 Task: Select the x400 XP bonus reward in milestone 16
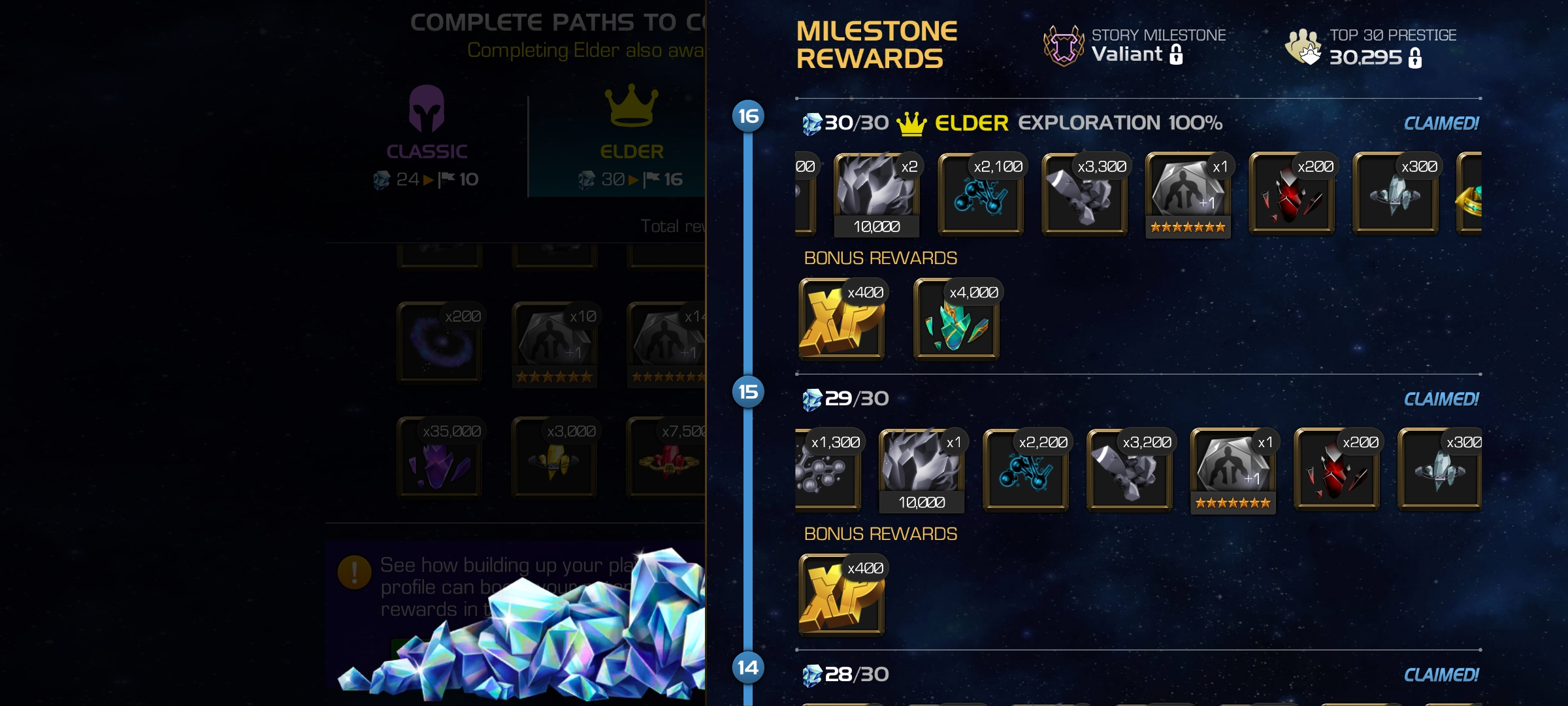pyautogui.click(x=841, y=320)
